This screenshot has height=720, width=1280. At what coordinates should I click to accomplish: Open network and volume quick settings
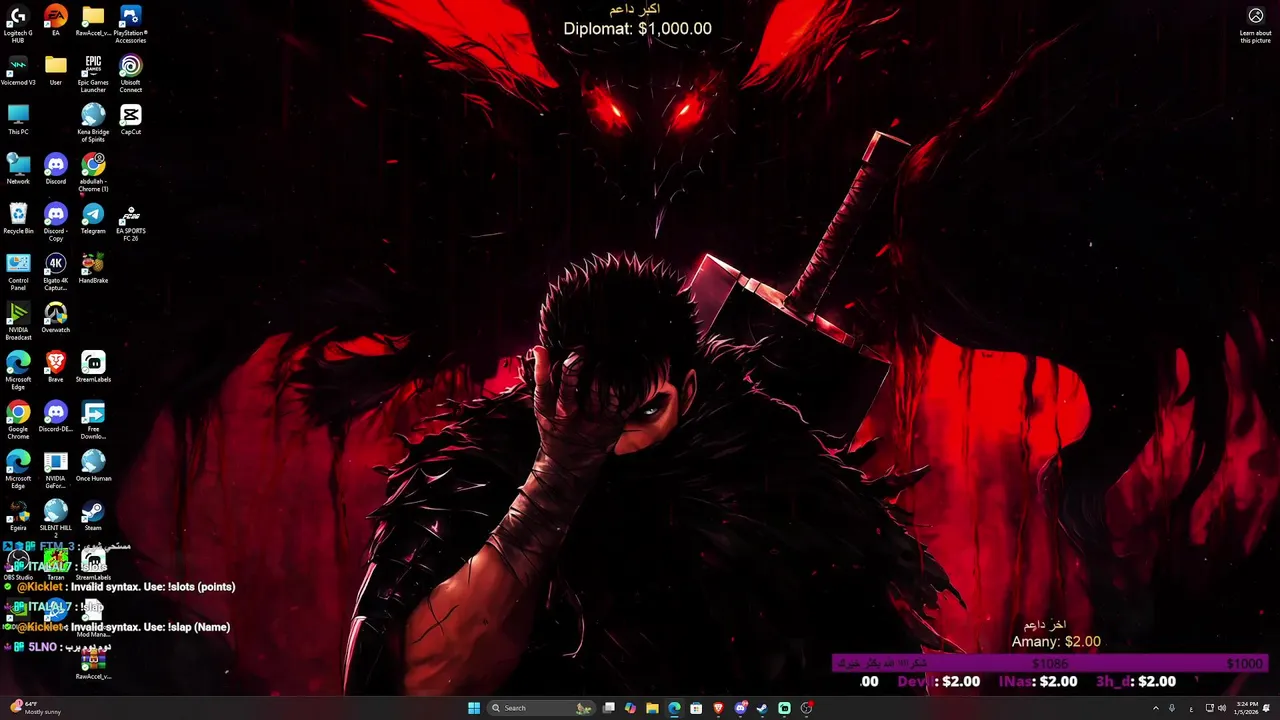[x=1215, y=708]
